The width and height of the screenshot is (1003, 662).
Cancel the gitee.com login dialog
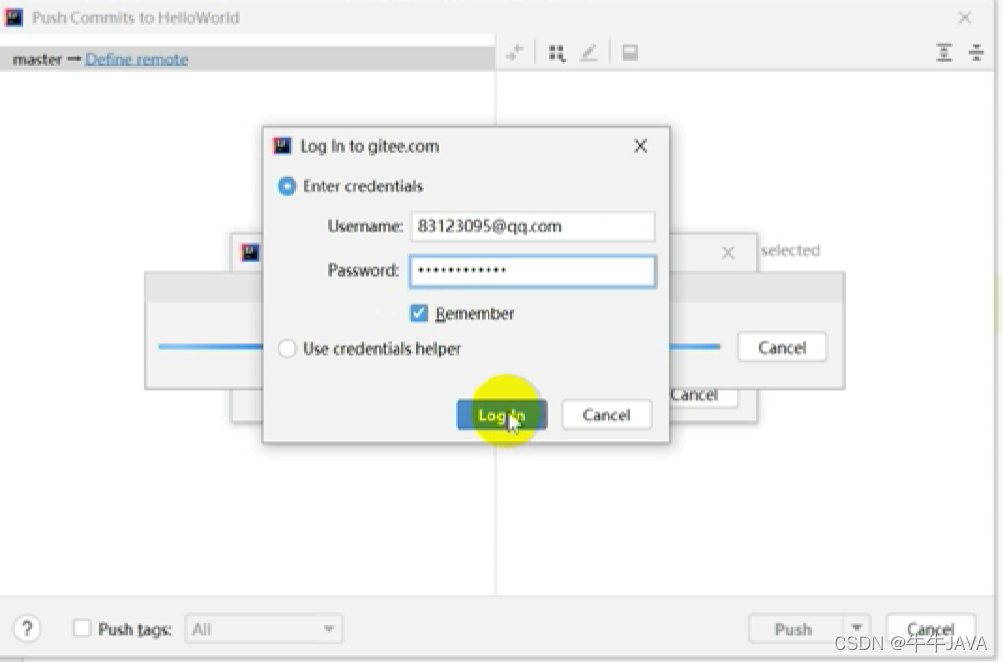point(606,415)
